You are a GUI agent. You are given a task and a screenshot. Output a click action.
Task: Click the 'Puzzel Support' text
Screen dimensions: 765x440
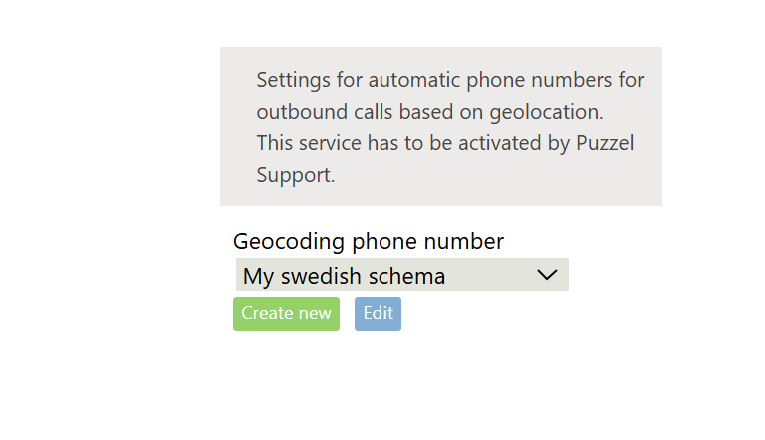605,143
